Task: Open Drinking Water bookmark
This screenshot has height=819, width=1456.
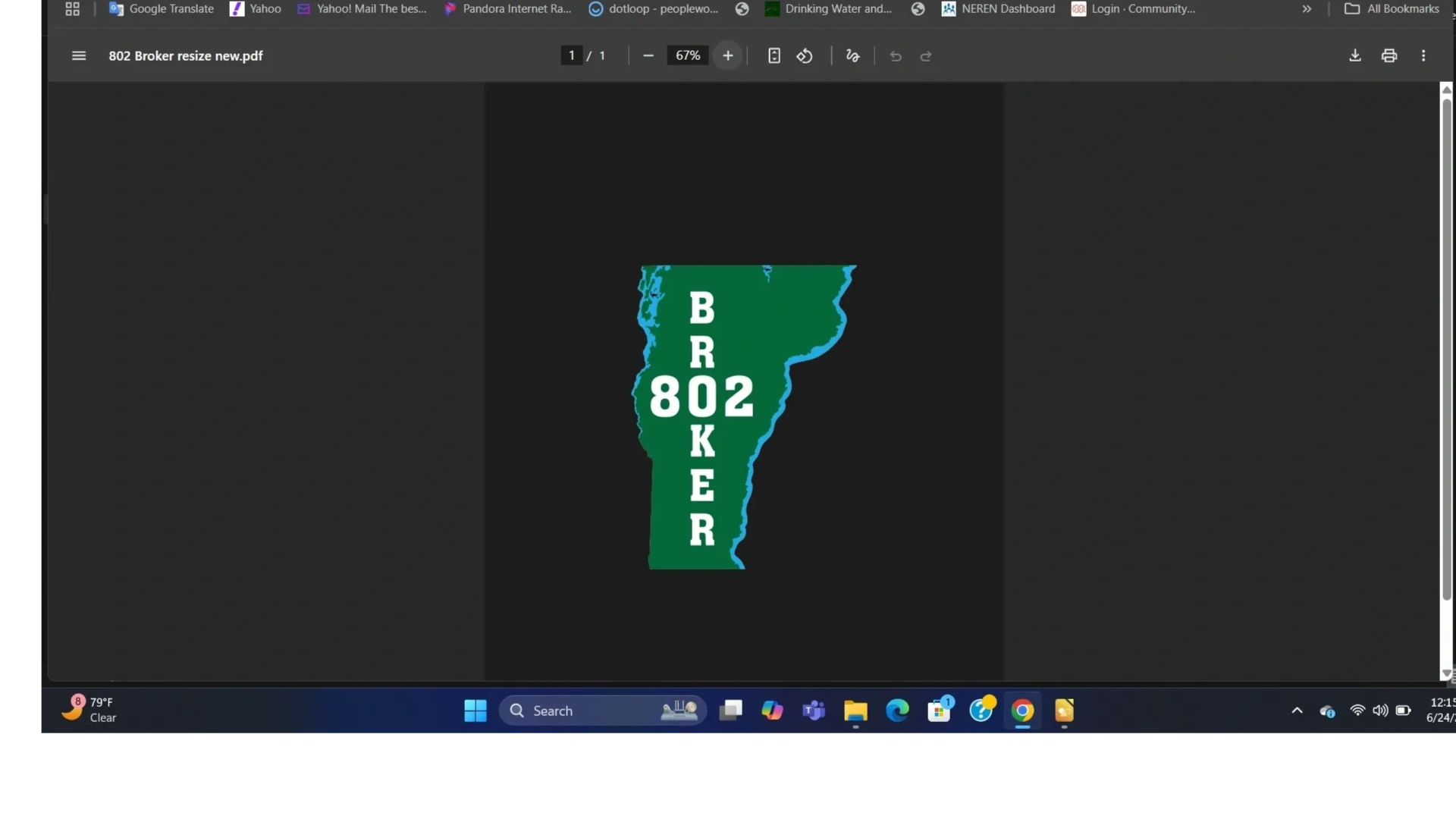Action: 829,9
